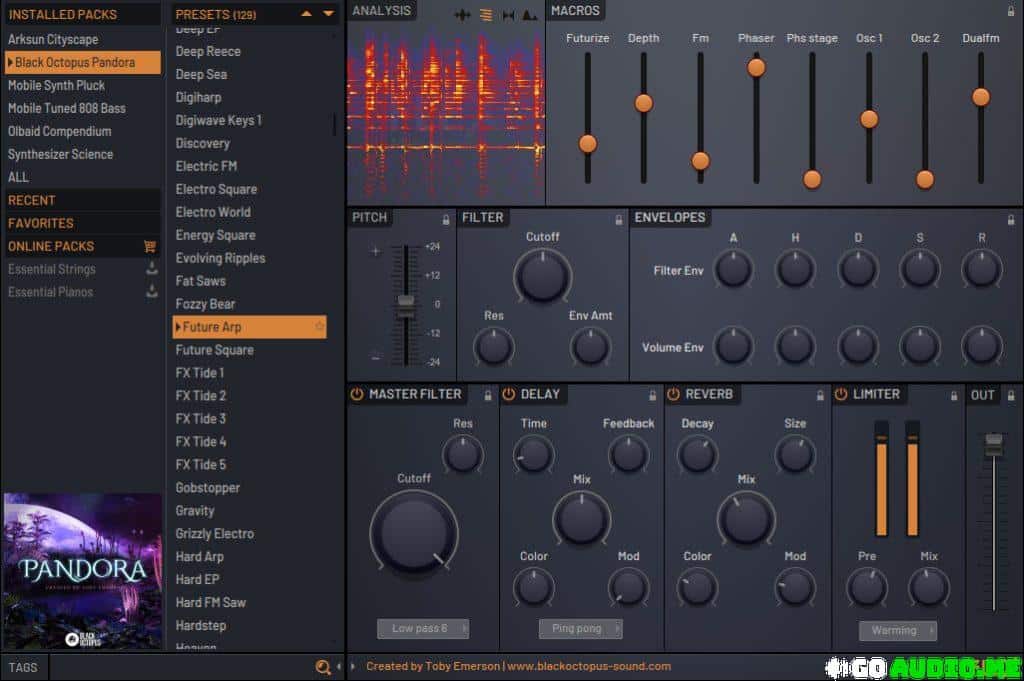Open the preset search magnifier
1024x681 pixels.
point(322,666)
